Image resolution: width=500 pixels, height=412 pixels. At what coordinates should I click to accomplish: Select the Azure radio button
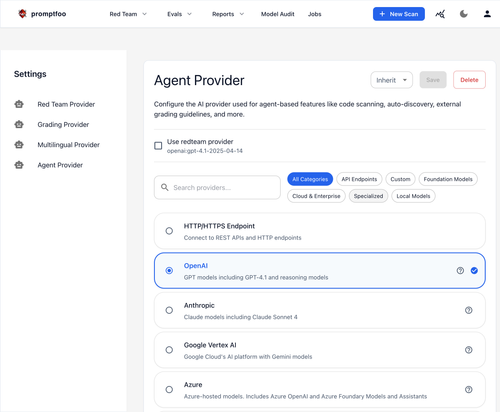[x=169, y=389]
